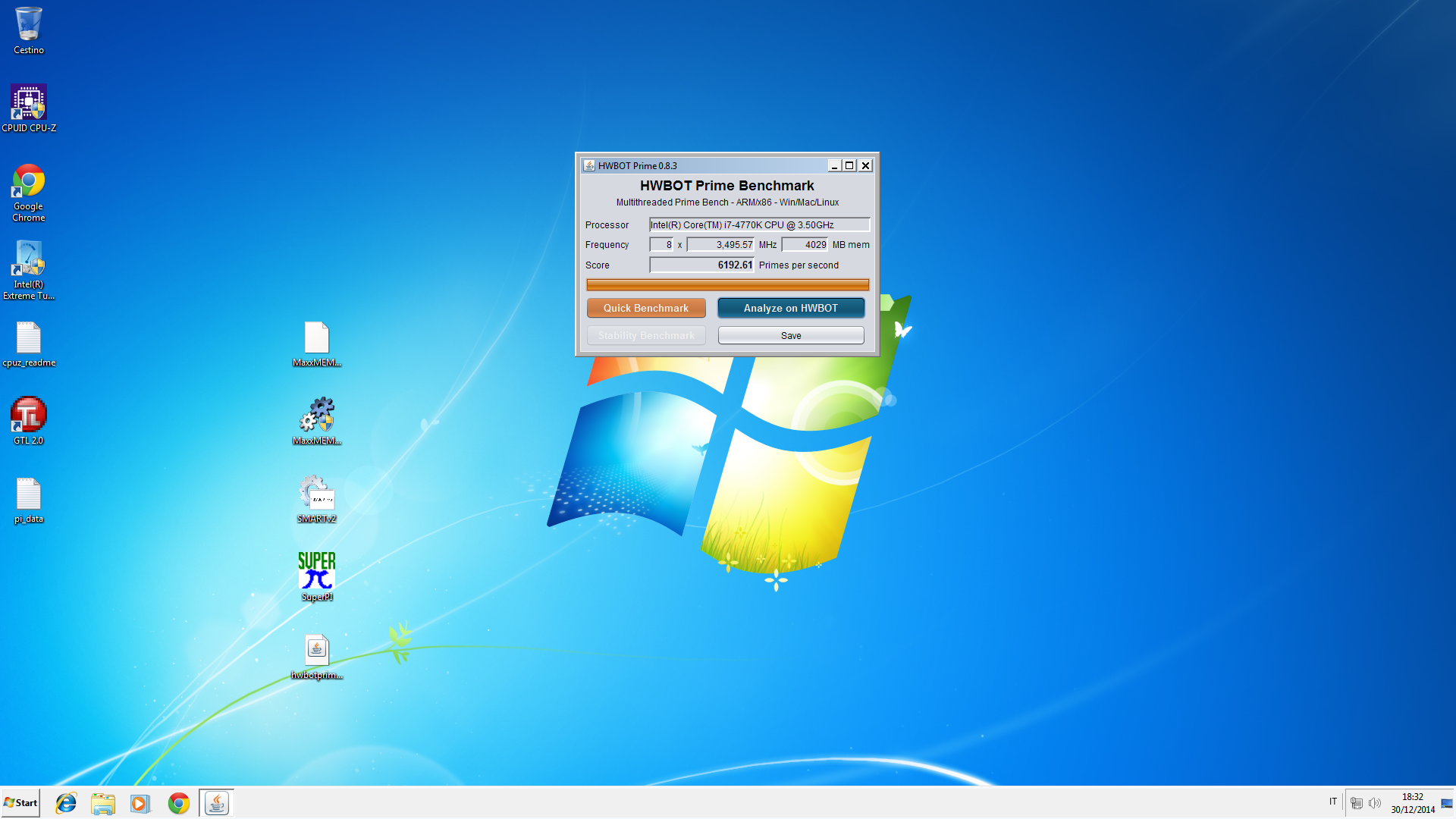
Task: Click the frequency field showing 3,495.57
Action: (720, 244)
